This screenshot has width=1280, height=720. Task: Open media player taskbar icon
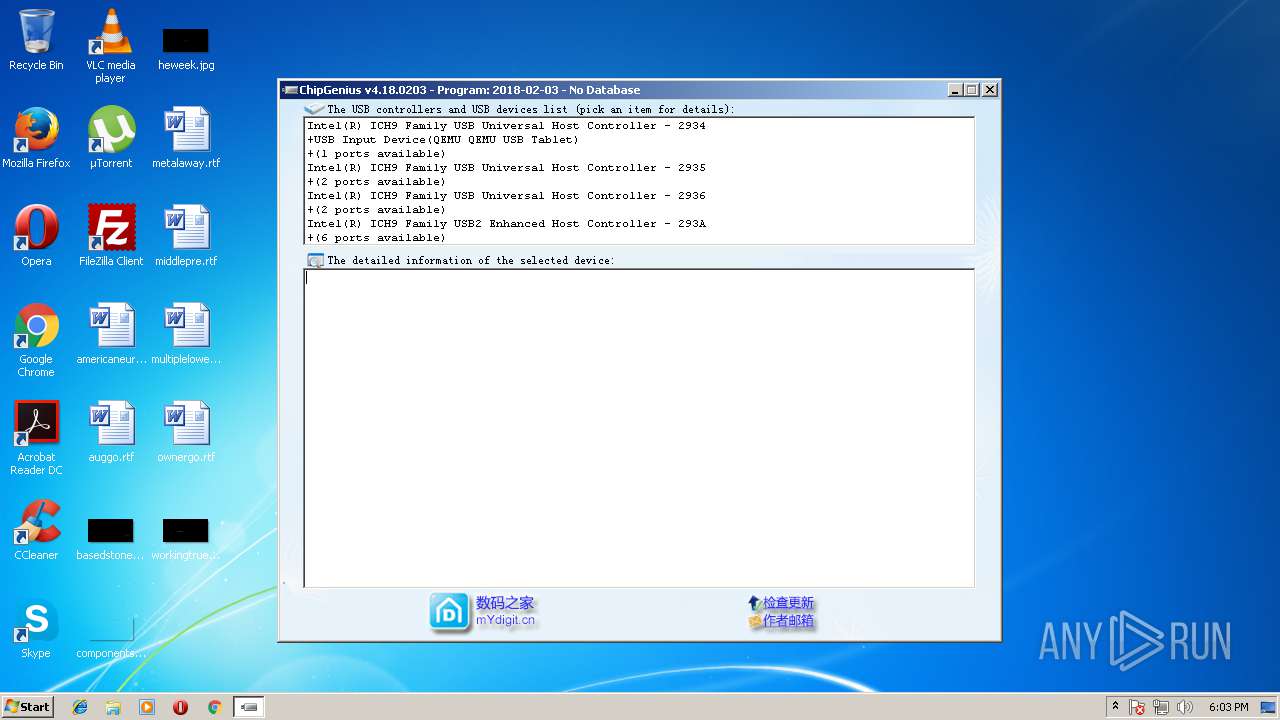[x=147, y=707]
